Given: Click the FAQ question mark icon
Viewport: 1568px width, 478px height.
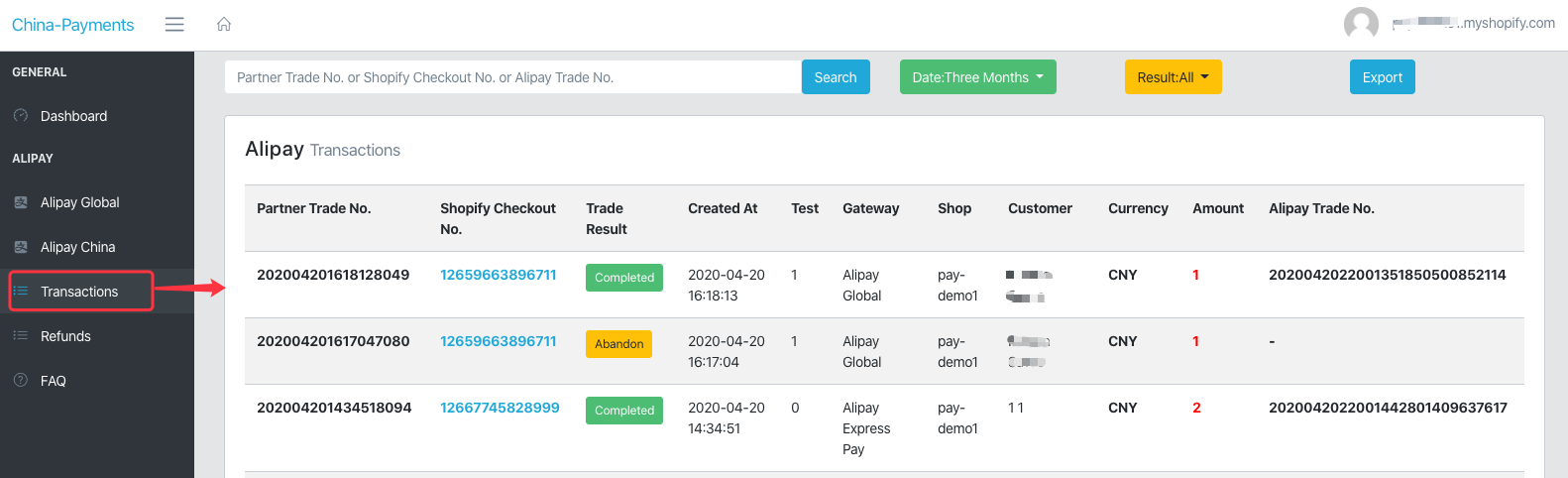Looking at the screenshot, I should click(x=21, y=381).
